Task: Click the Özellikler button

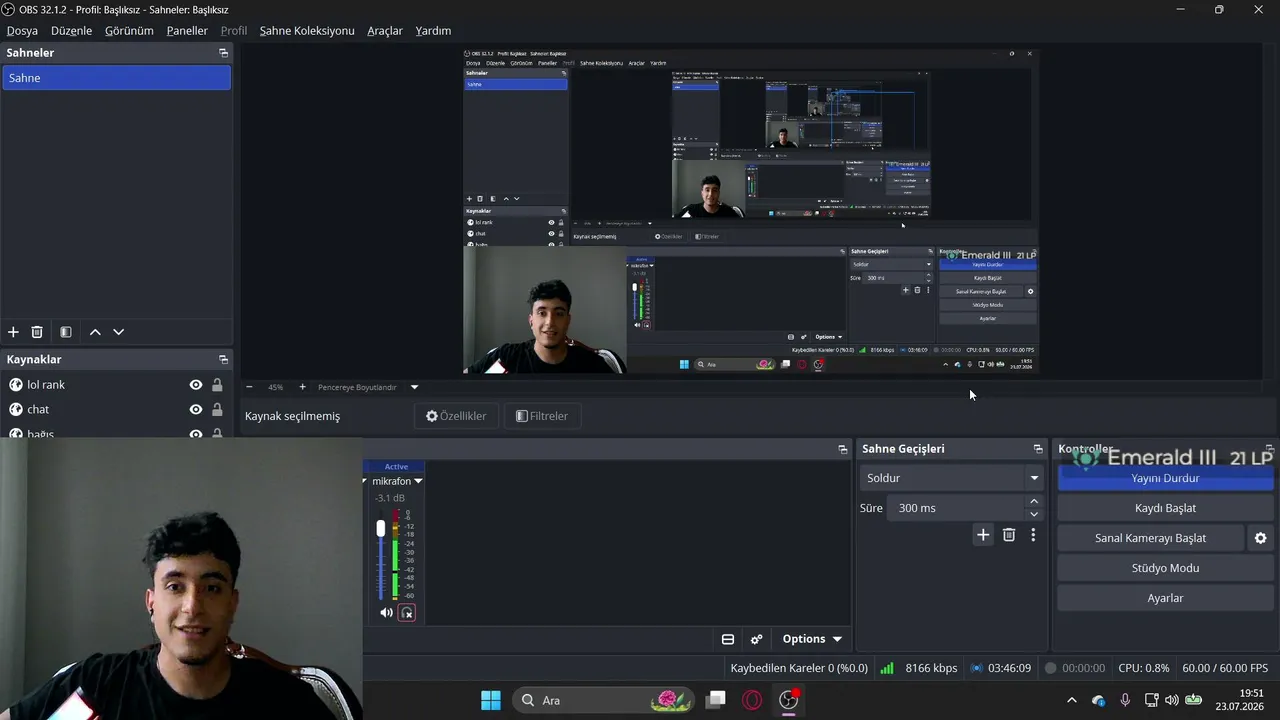Action: click(456, 416)
